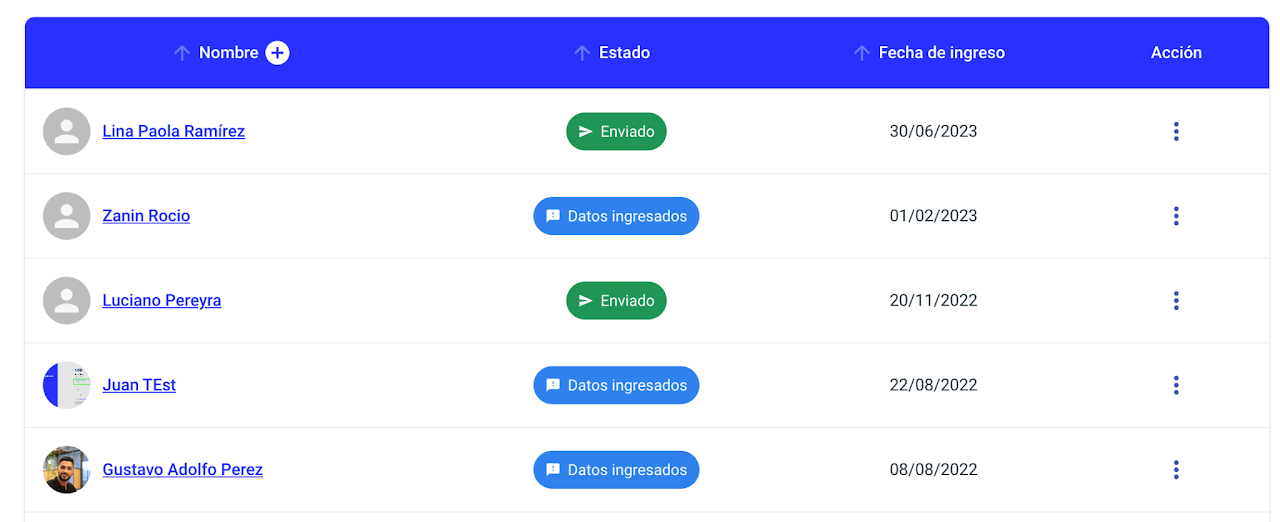Sort by Fecha de ingreso arrow
Viewport: 1280px width, 522px height.
point(862,53)
